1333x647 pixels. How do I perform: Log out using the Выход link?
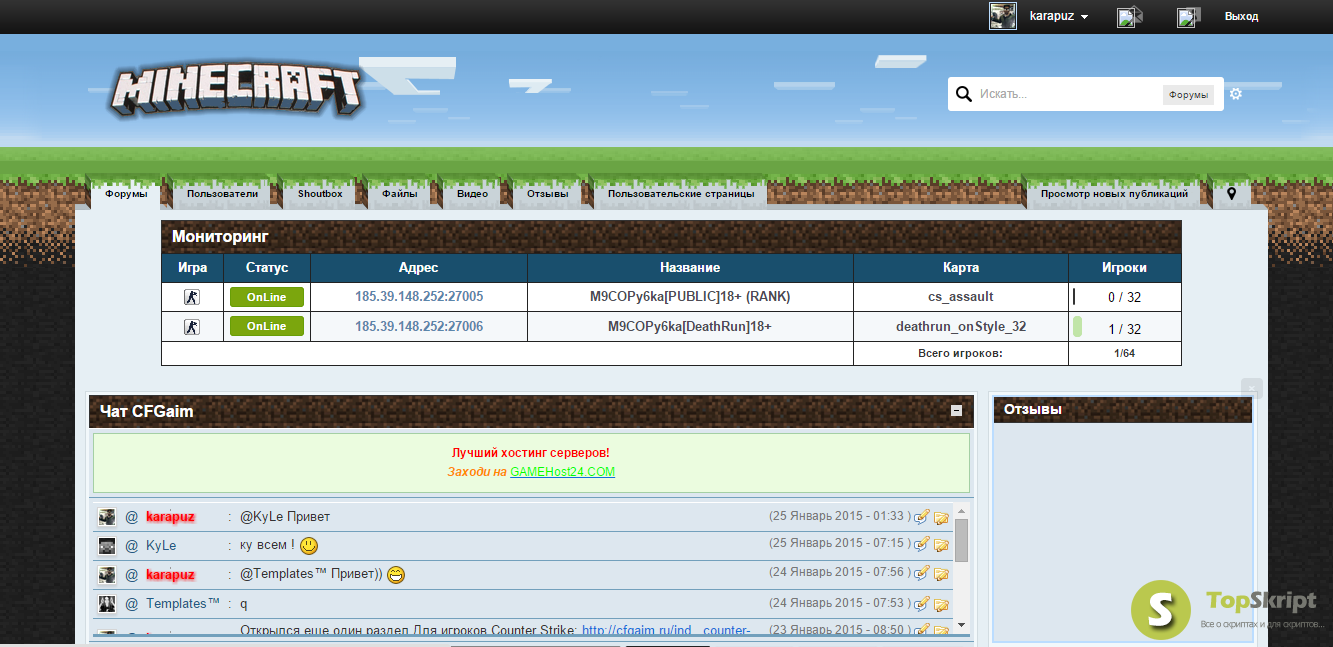(x=1241, y=16)
